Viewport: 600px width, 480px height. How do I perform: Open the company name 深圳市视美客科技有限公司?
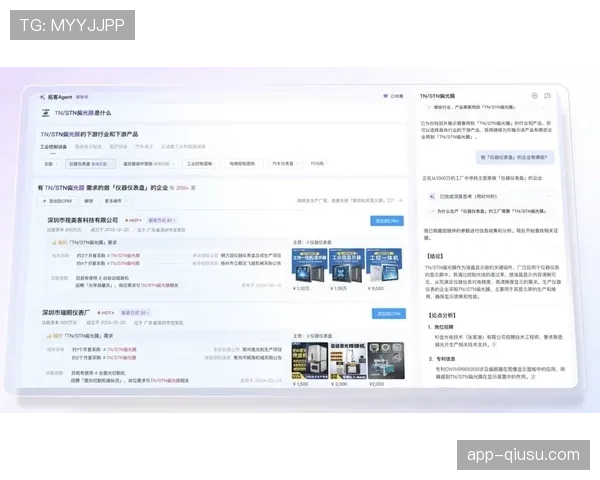pyautogui.click(x=83, y=220)
